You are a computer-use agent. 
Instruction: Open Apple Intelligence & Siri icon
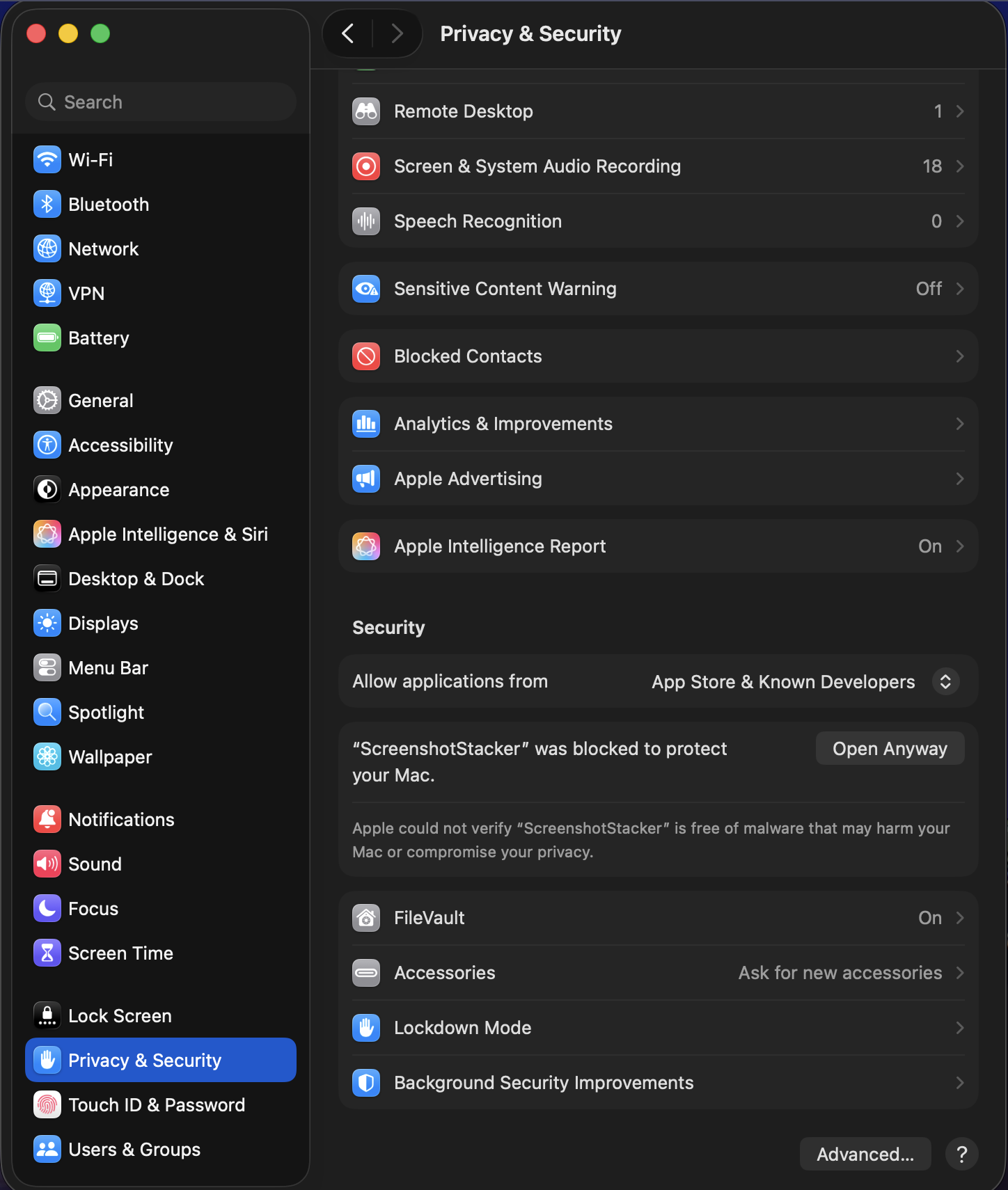coord(47,534)
